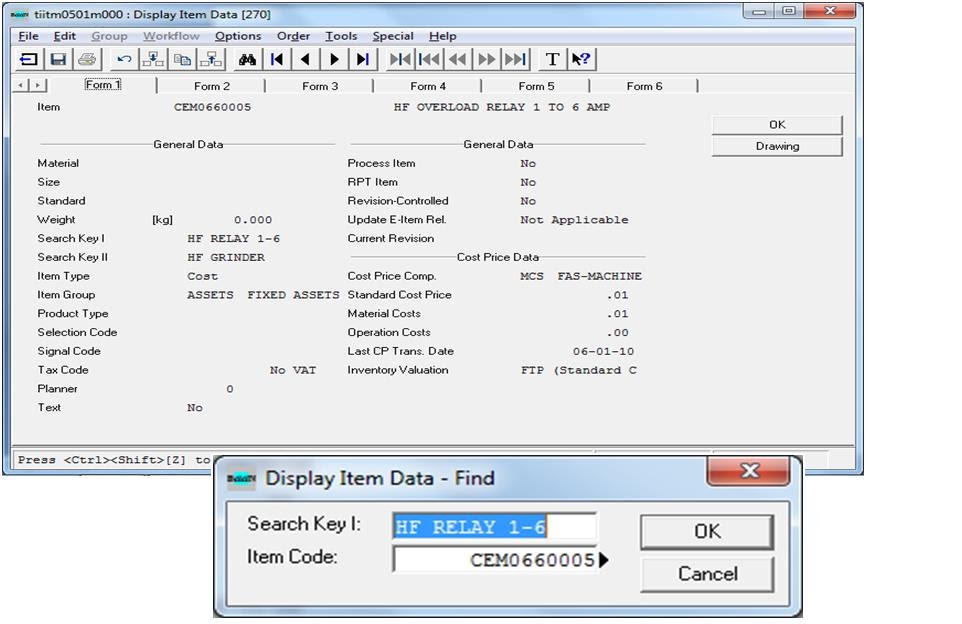Jump to the last record using toolbar icon
Viewport: 962px width, 624px height.
point(362,59)
